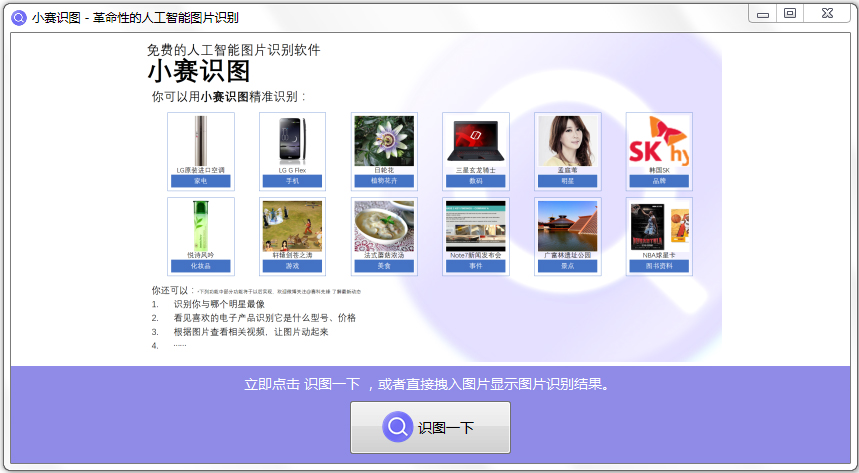859x473 pixels.
Task: Click the 品牌 category label
Action: point(659,181)
